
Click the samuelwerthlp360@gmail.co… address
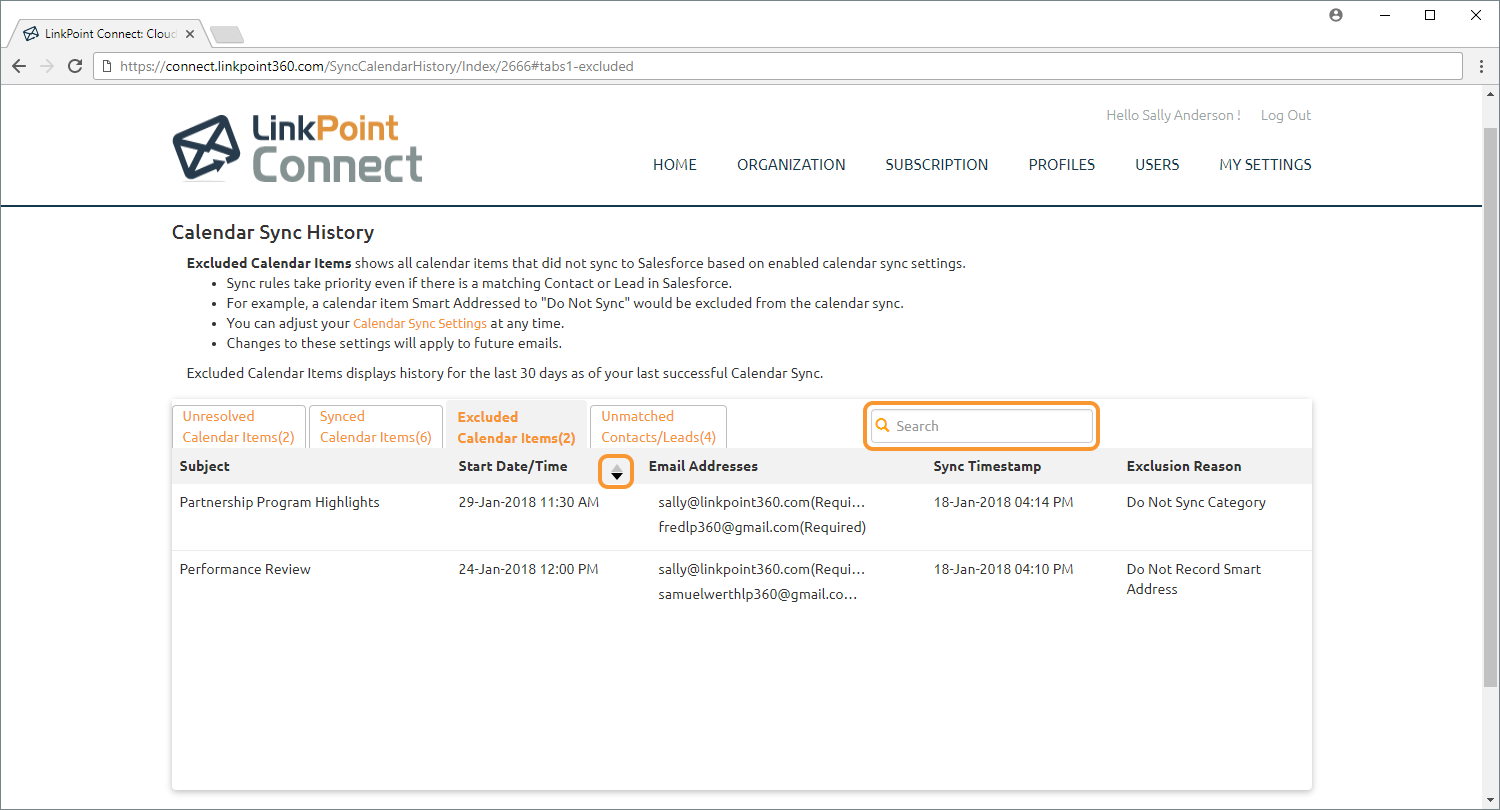758,594
